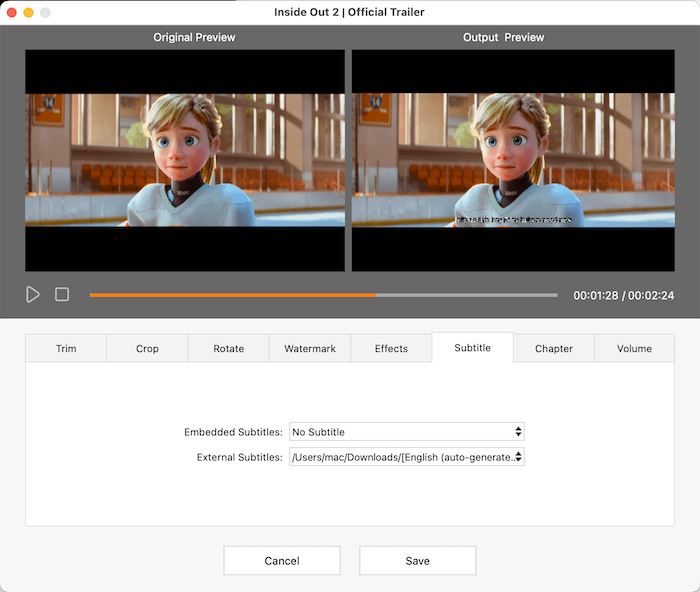This screenshot has width=700, height=592.
Task: Click the Save button
Action: click(417, 561)
